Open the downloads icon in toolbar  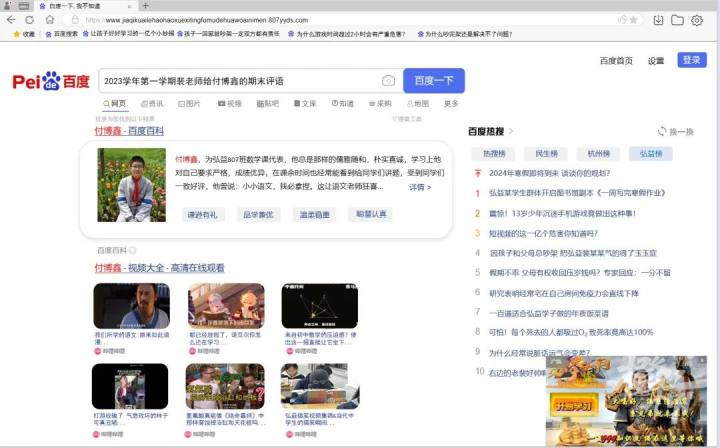click(x=658, y=20)
